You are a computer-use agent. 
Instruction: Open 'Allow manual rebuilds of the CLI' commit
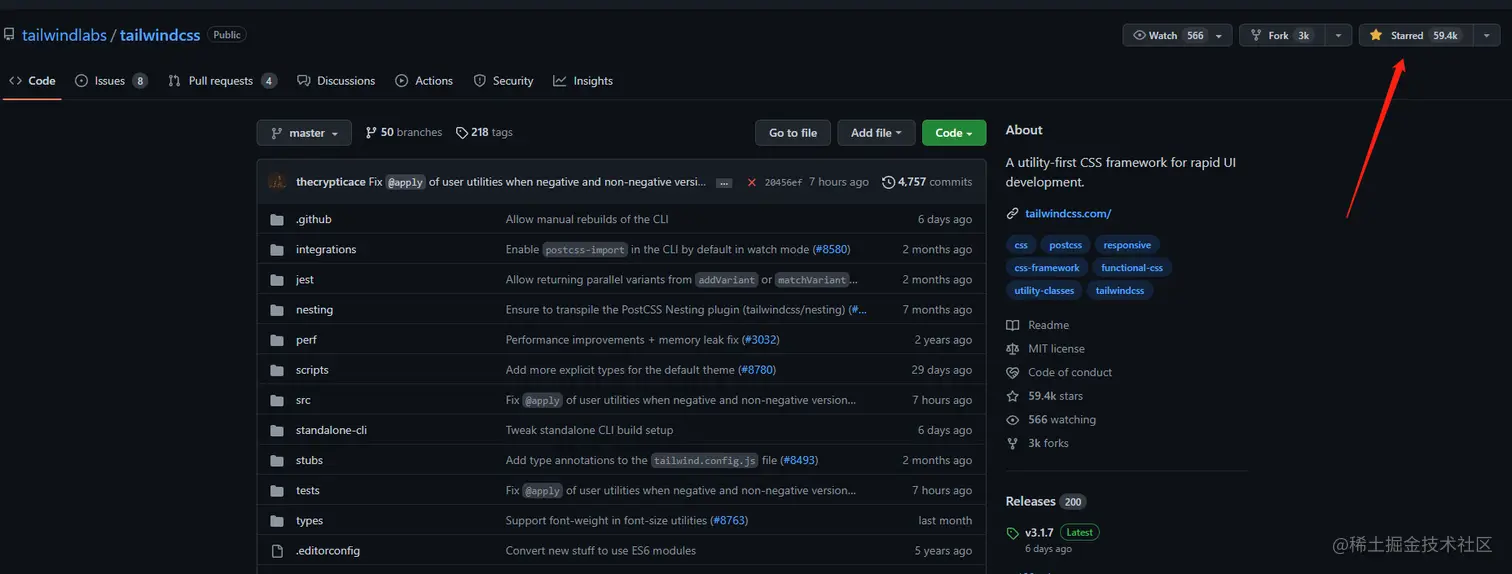pos(587,219)
